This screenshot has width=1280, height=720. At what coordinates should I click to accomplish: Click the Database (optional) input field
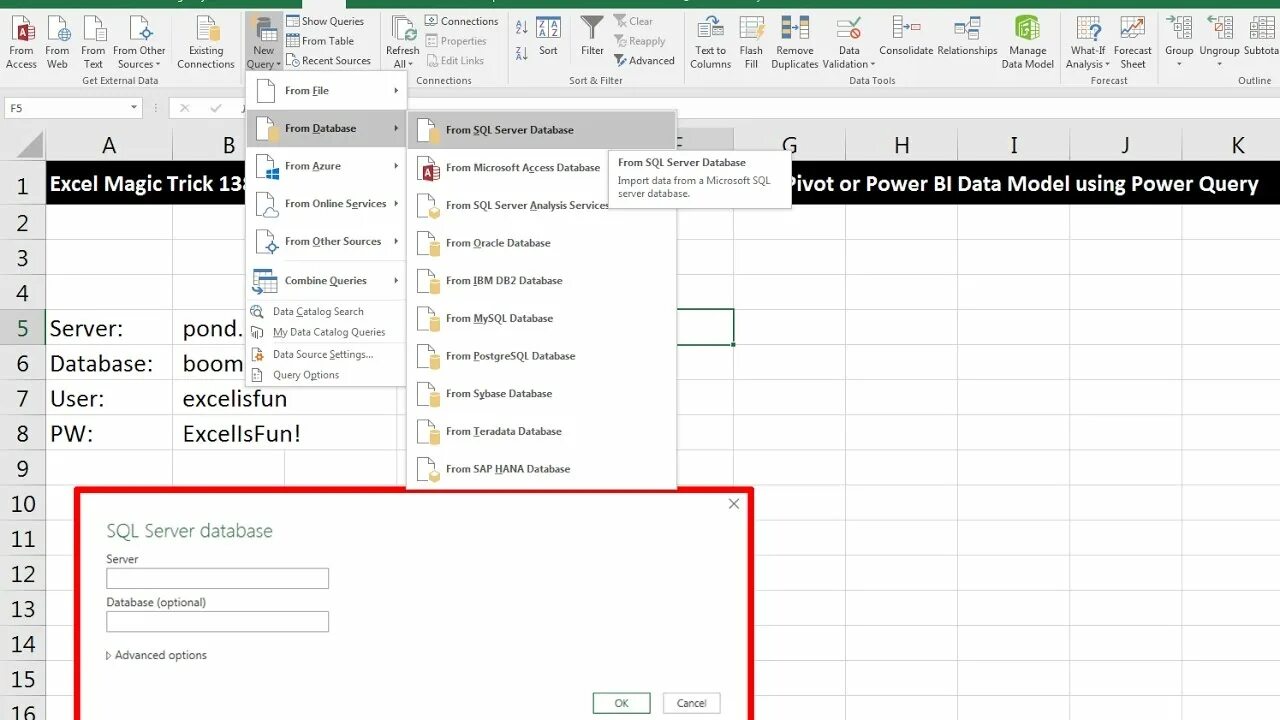[217, 621]
